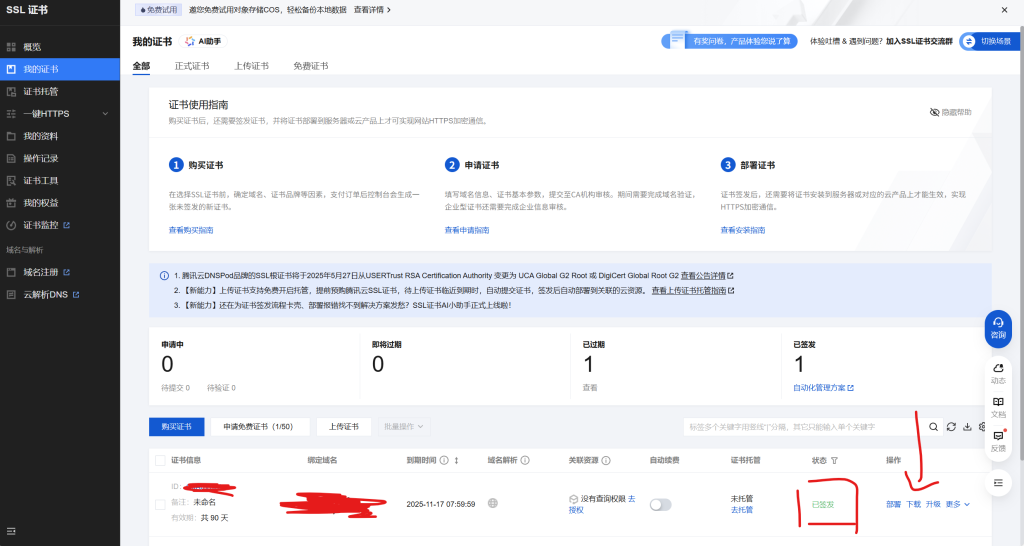The width and height of the screenshot is (1024, 546).
Task: Open 证书监控 external link in sidebar
Action: tap(46, 225)
